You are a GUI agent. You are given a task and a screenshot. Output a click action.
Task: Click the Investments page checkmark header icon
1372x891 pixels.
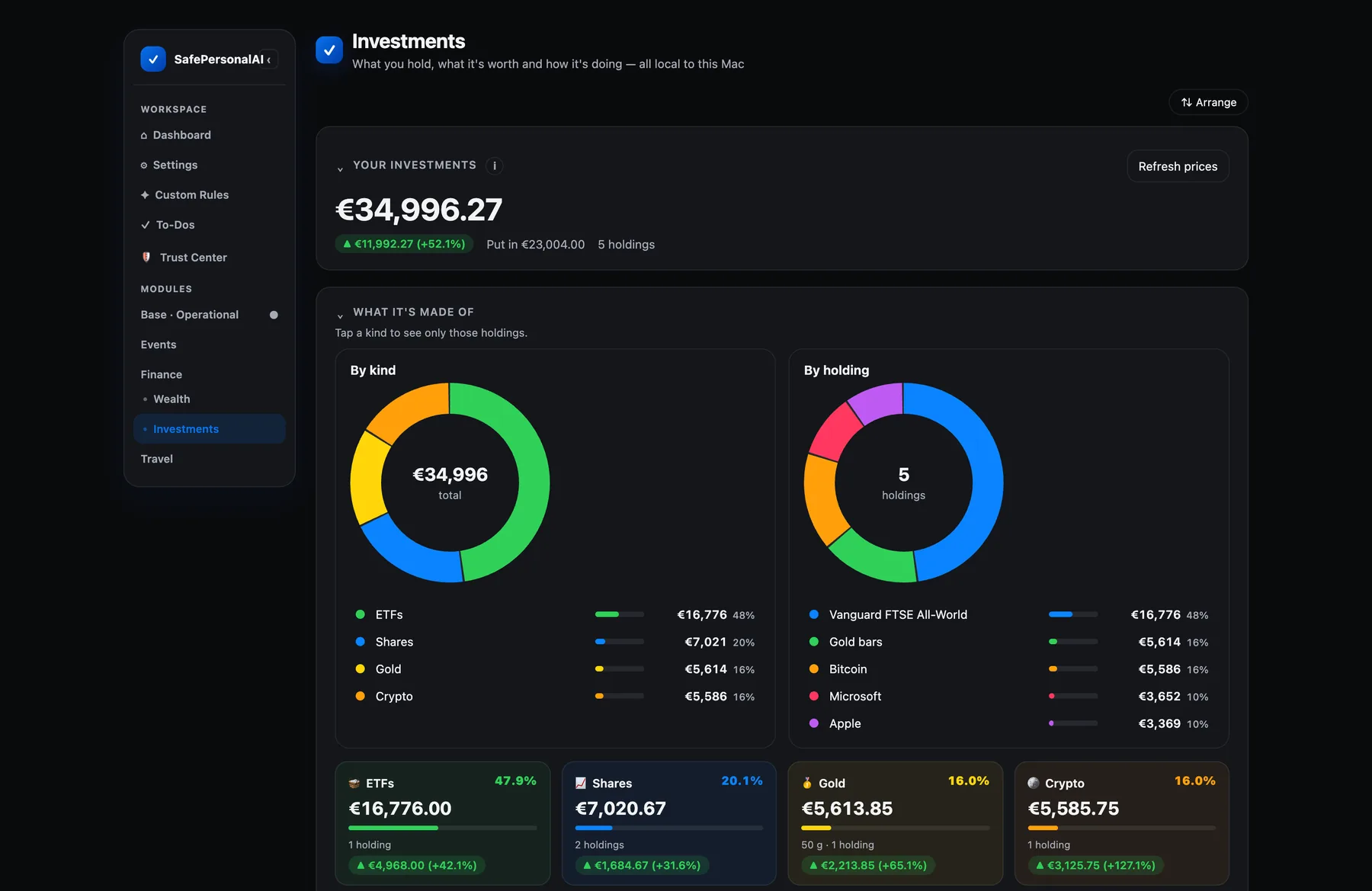[x=329, y=50]
